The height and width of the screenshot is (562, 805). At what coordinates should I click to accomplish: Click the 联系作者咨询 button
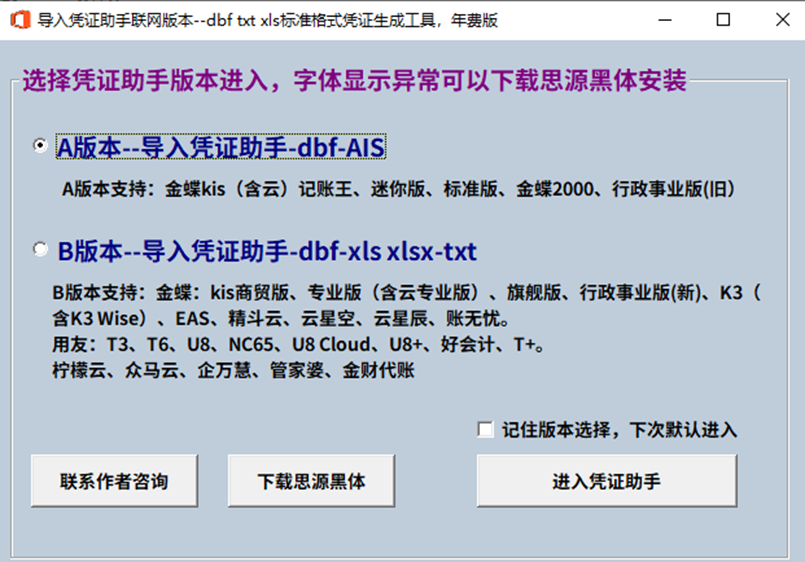pyautogui.click(x=114, y=481)
